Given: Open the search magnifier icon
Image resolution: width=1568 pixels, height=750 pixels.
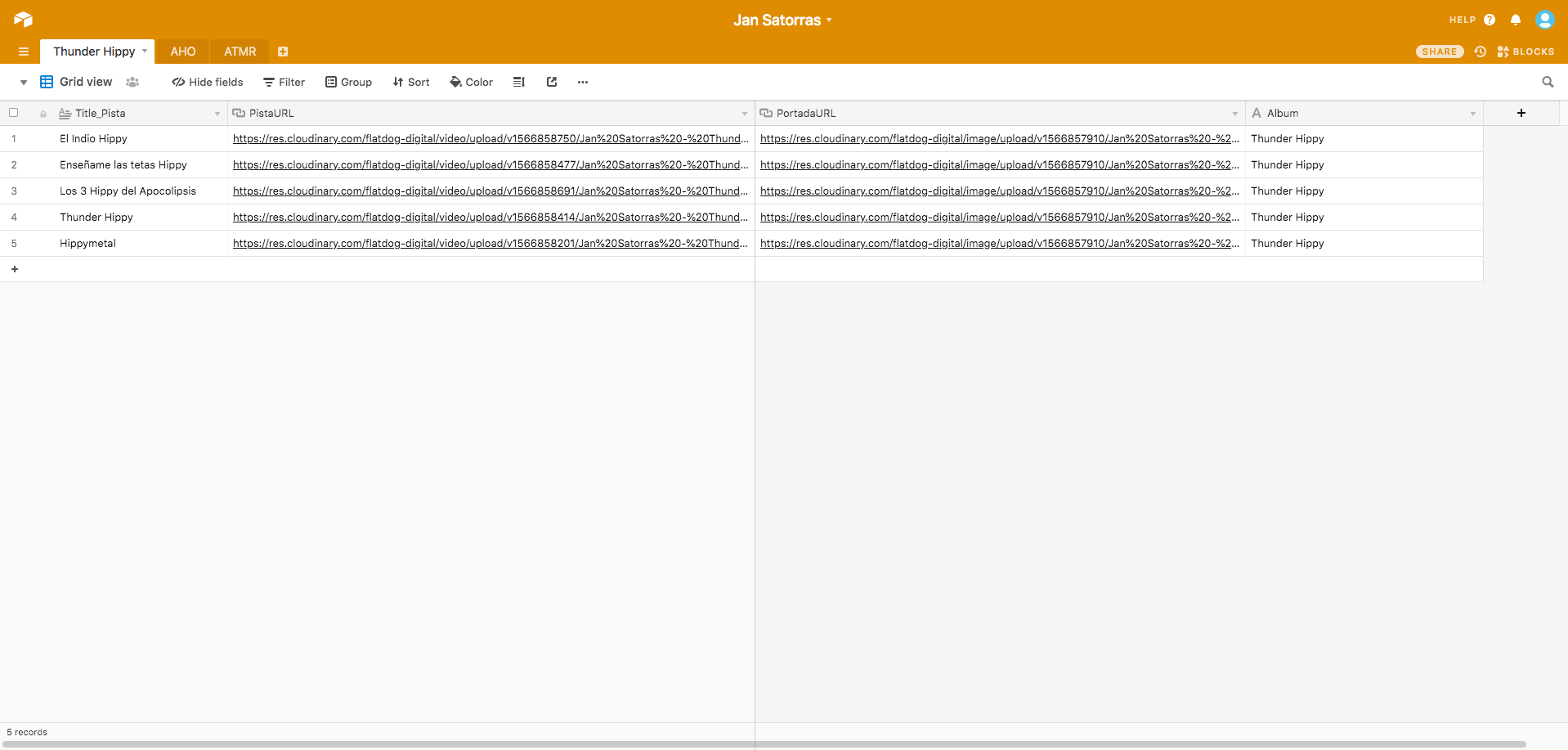Looking at the screenshot, I should [1547, 82].
